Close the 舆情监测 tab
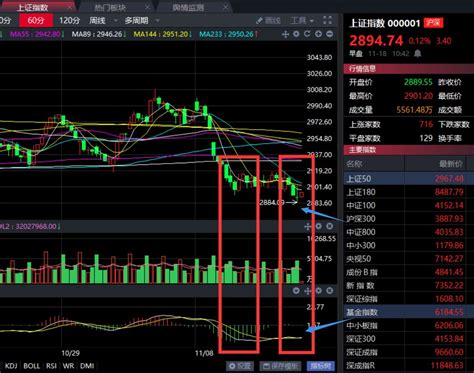Image resolution: width=474 pixels, height=373 pixels. click(x=226, y=7)
